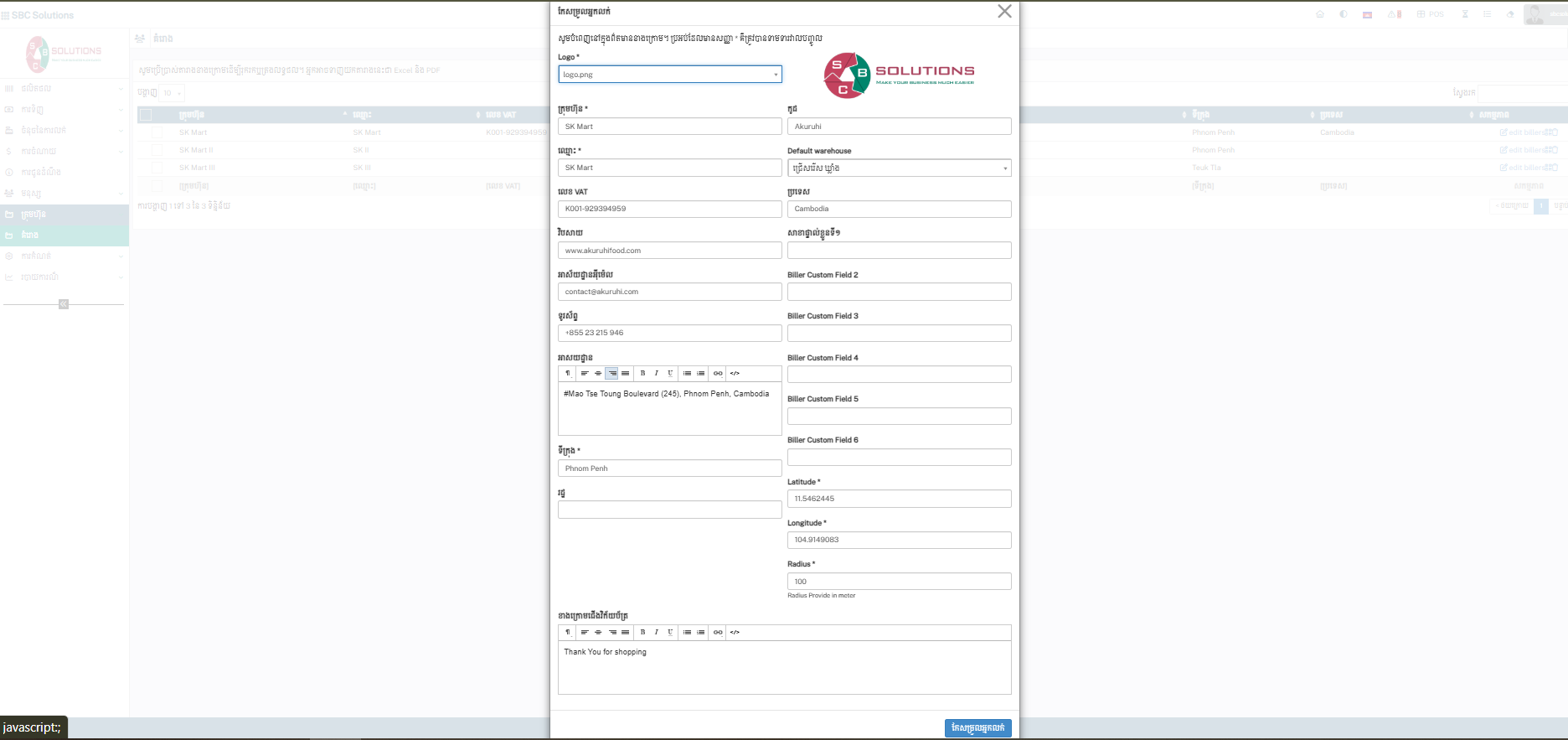The image size is (1568, 740).
Task: Align address text to the left
Action: pyautogui.click(x=585, y=374)
